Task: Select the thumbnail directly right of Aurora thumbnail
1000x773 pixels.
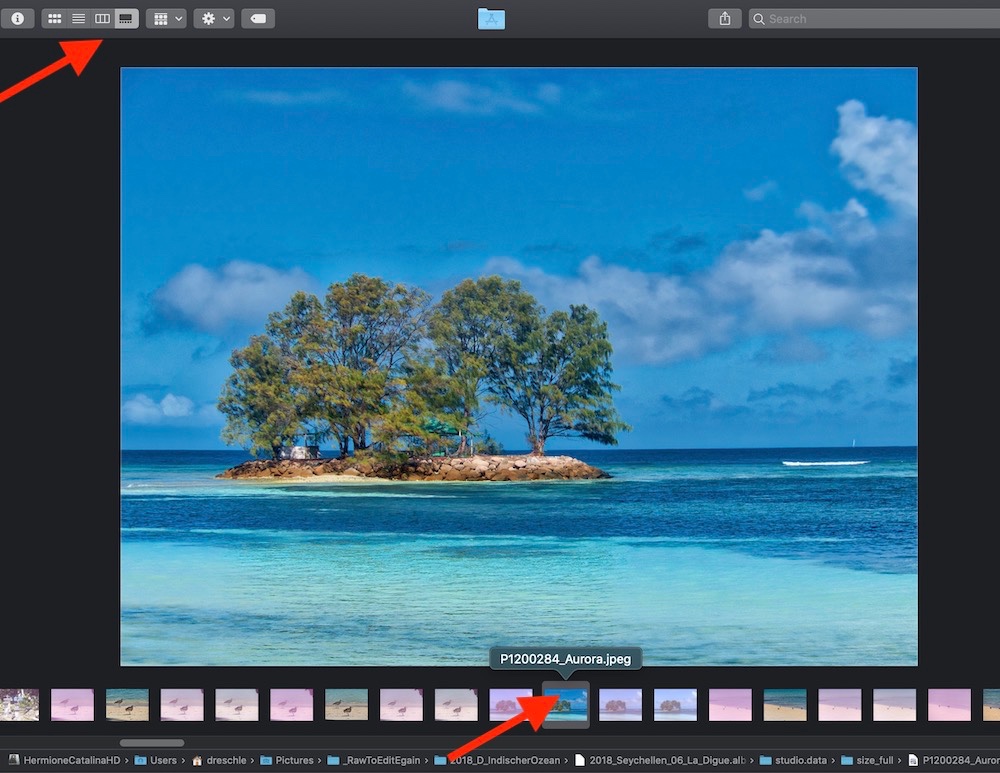Action: (x=621, y=705)
